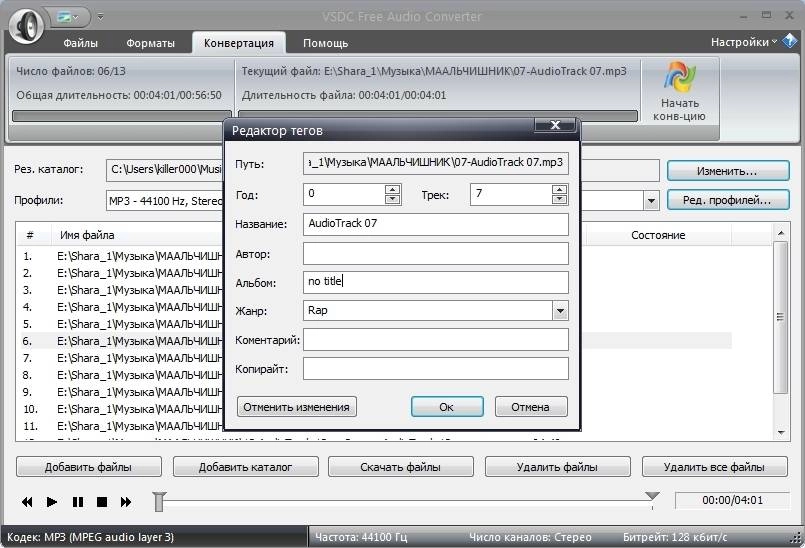Click the Год number field

click(x=344, y=194)
